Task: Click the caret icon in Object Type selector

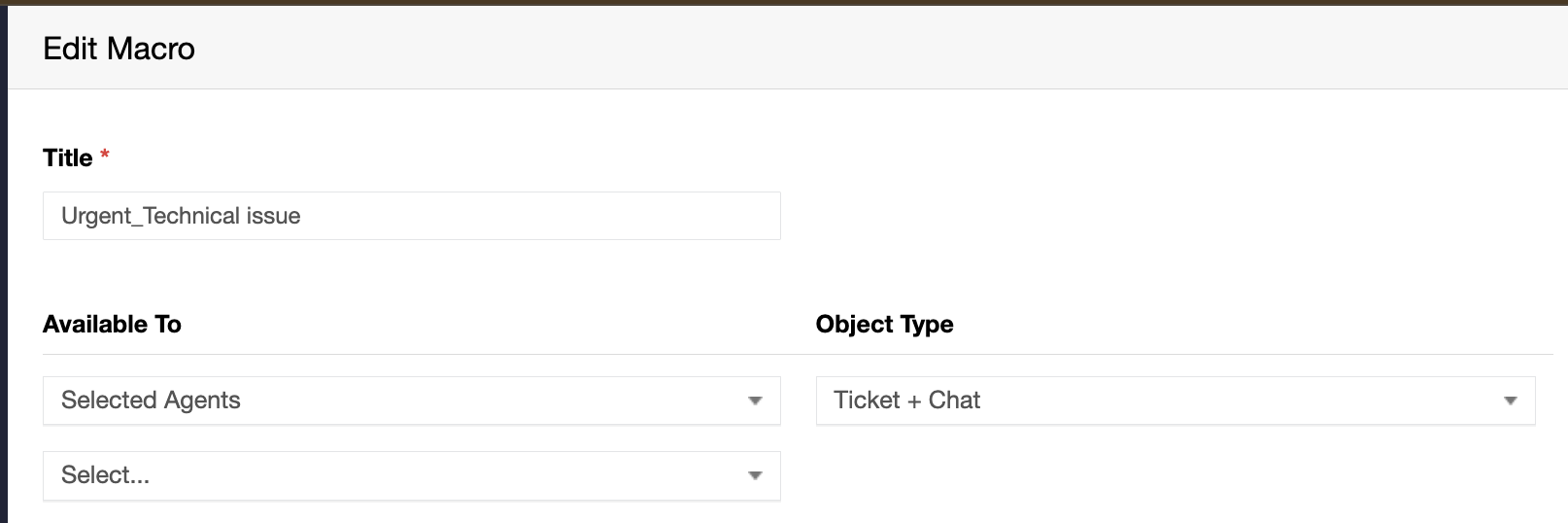Action: coord(1510,401)
